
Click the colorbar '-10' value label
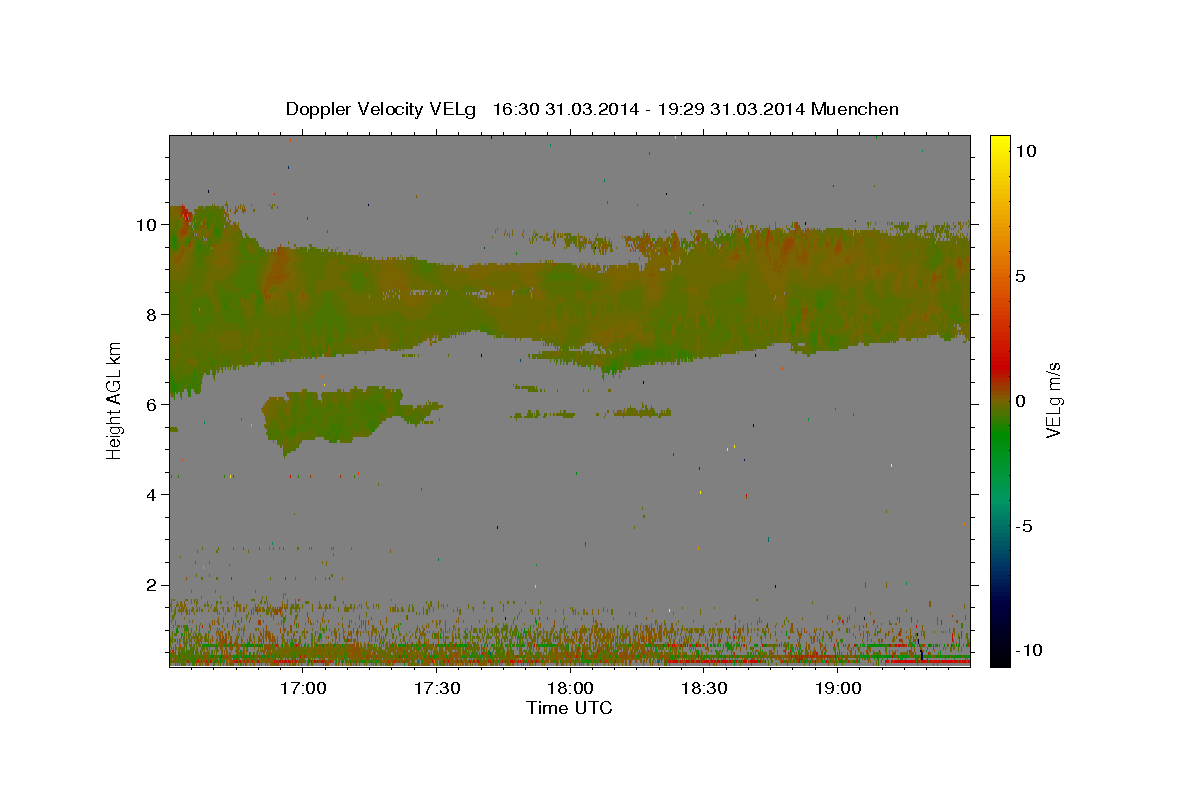click(1027, 651)
